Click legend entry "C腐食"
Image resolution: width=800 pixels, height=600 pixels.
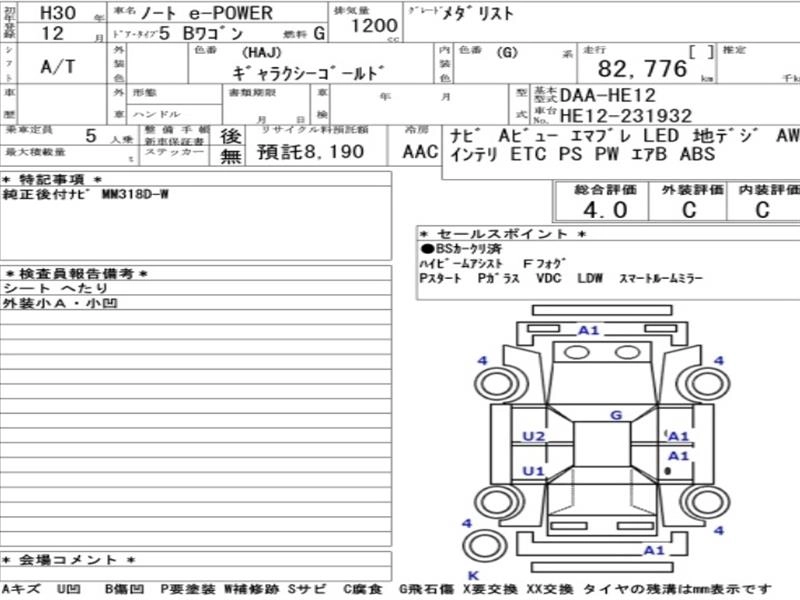click(362, 589)
